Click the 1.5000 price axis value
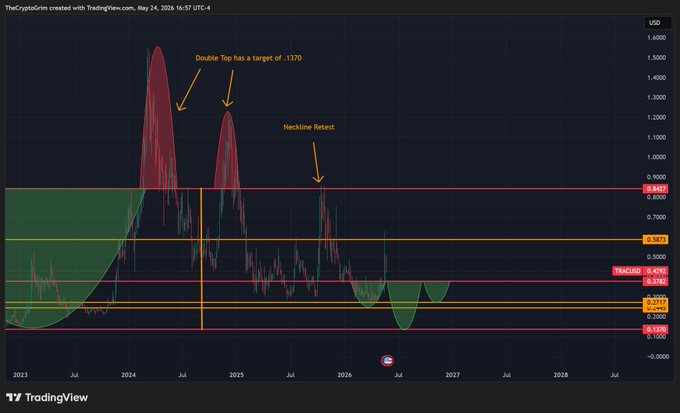Screen dimensions: 680x413 pos(656,58)
